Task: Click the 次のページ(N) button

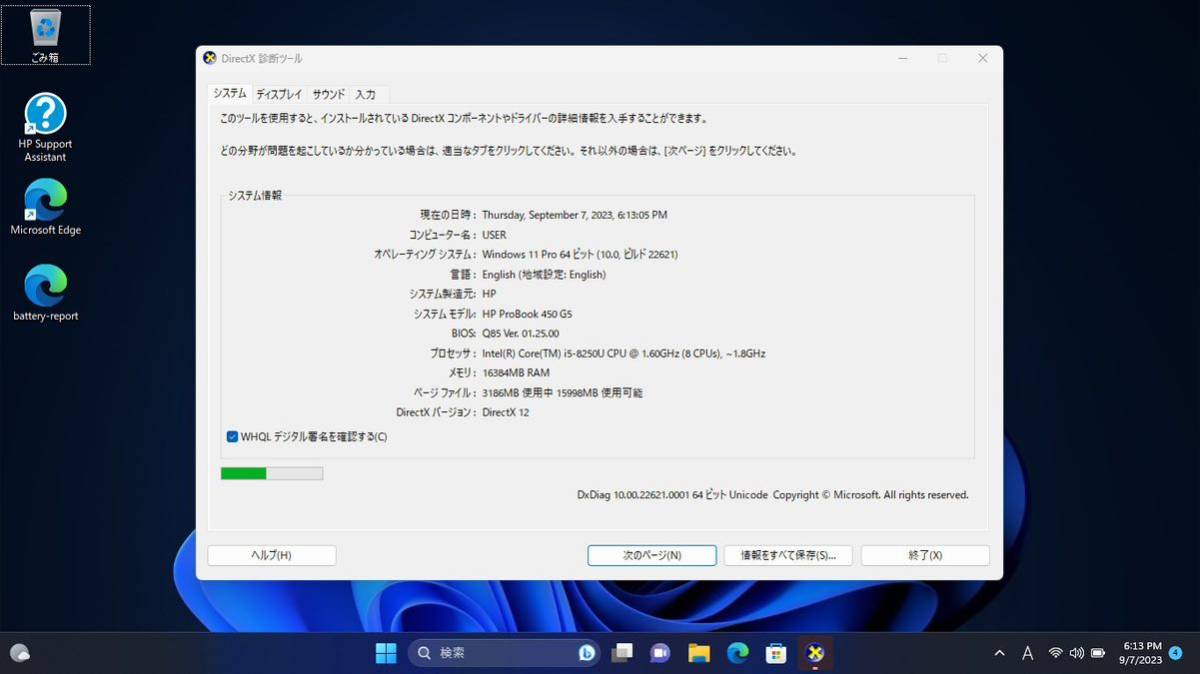Action: [652, 555]
